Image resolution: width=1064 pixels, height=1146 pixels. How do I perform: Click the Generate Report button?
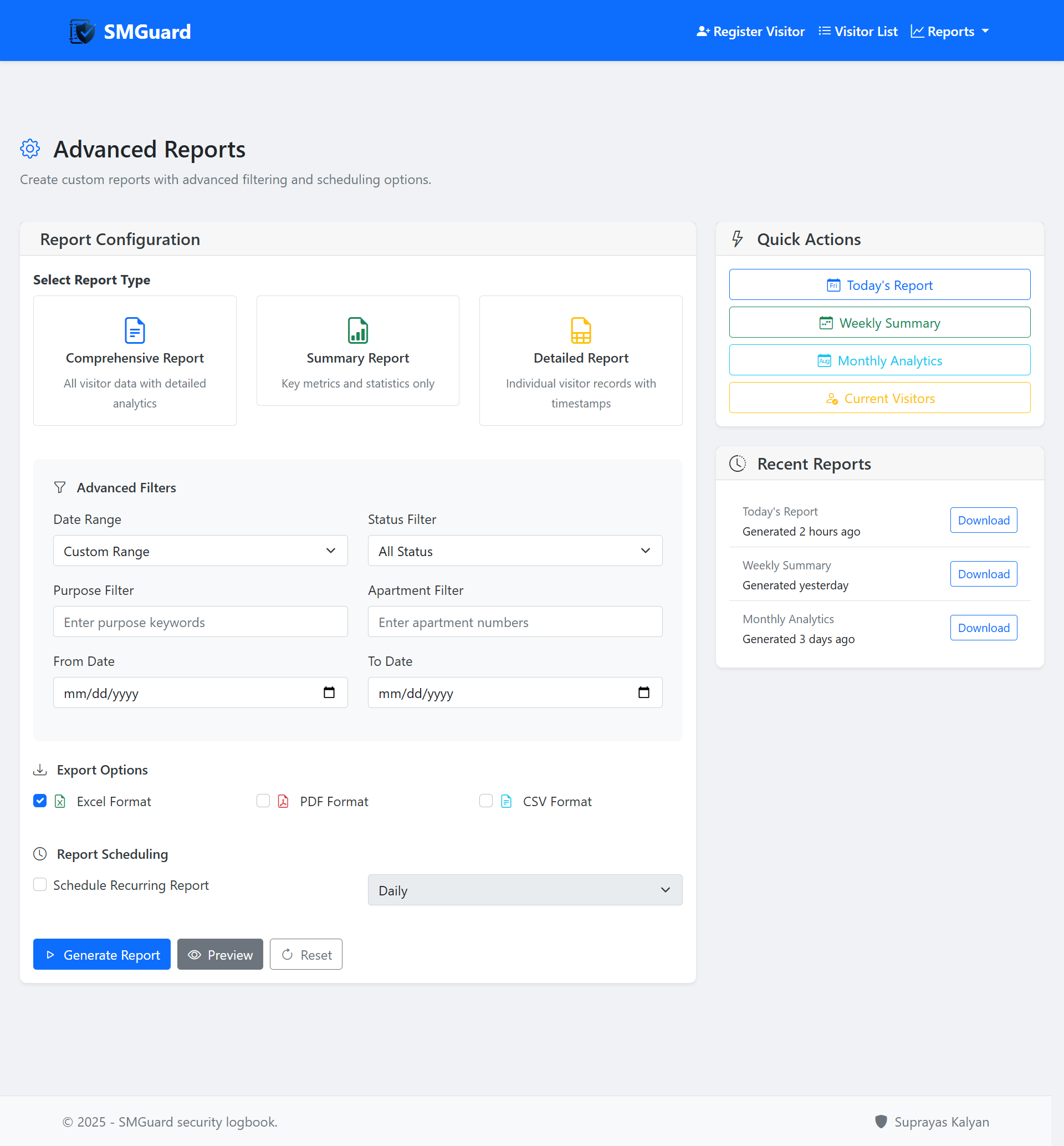[102, 954]
